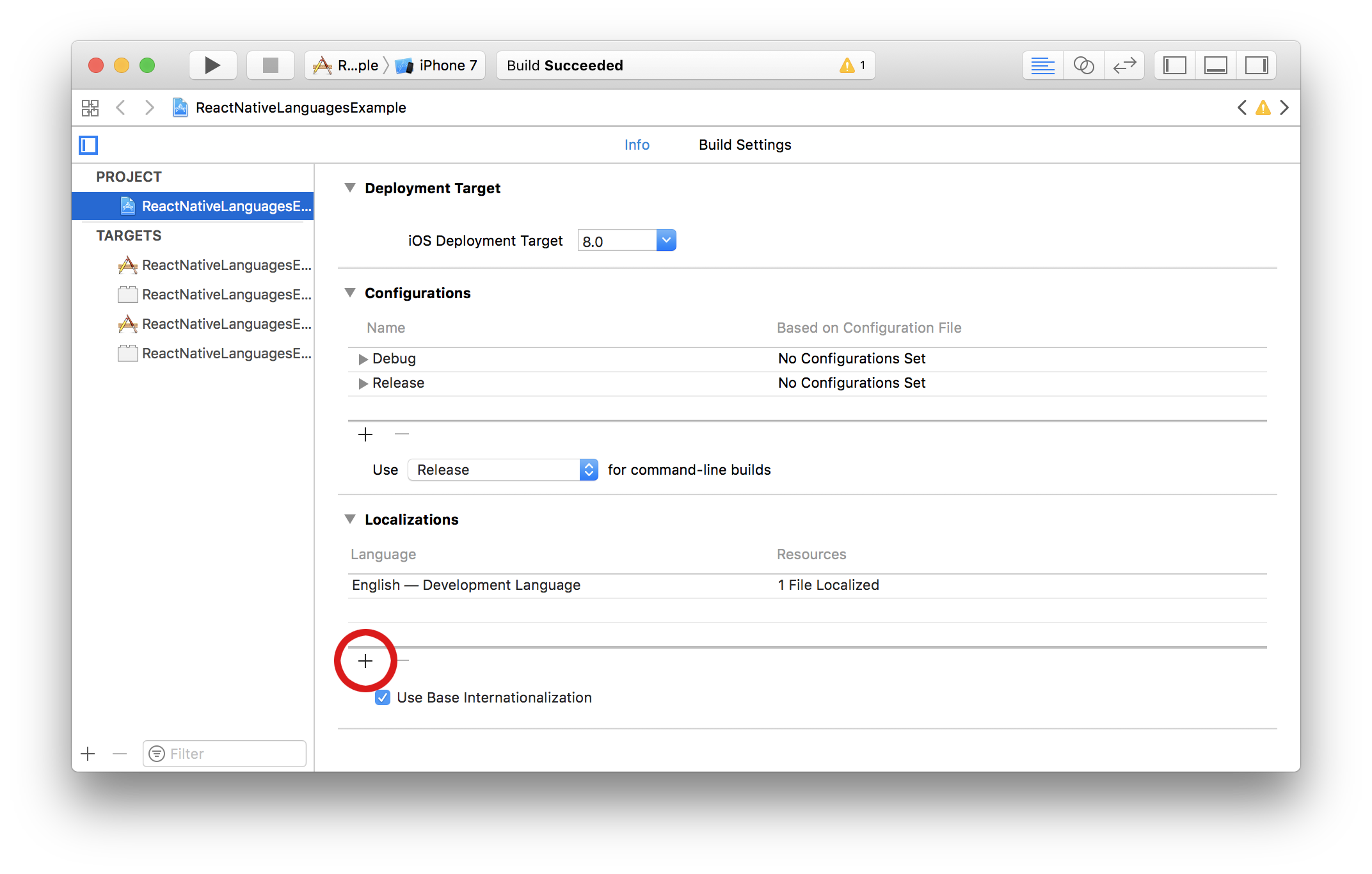This screenshot has width=1372, height=874.
Task: Show the Standard editor
Action: click(1042, 65)
